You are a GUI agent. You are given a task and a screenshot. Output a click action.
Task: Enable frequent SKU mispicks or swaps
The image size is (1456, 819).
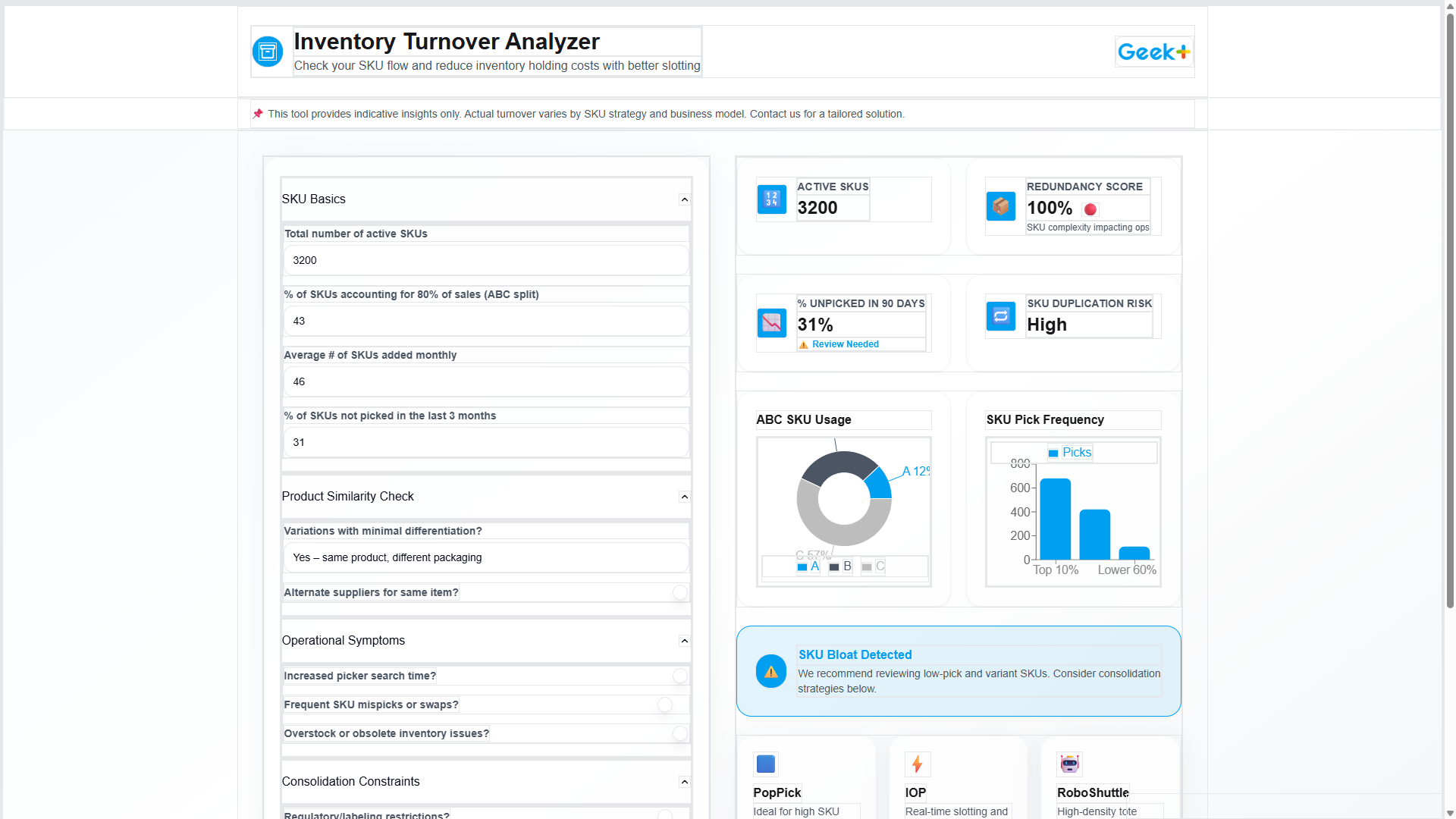(665, 704)
